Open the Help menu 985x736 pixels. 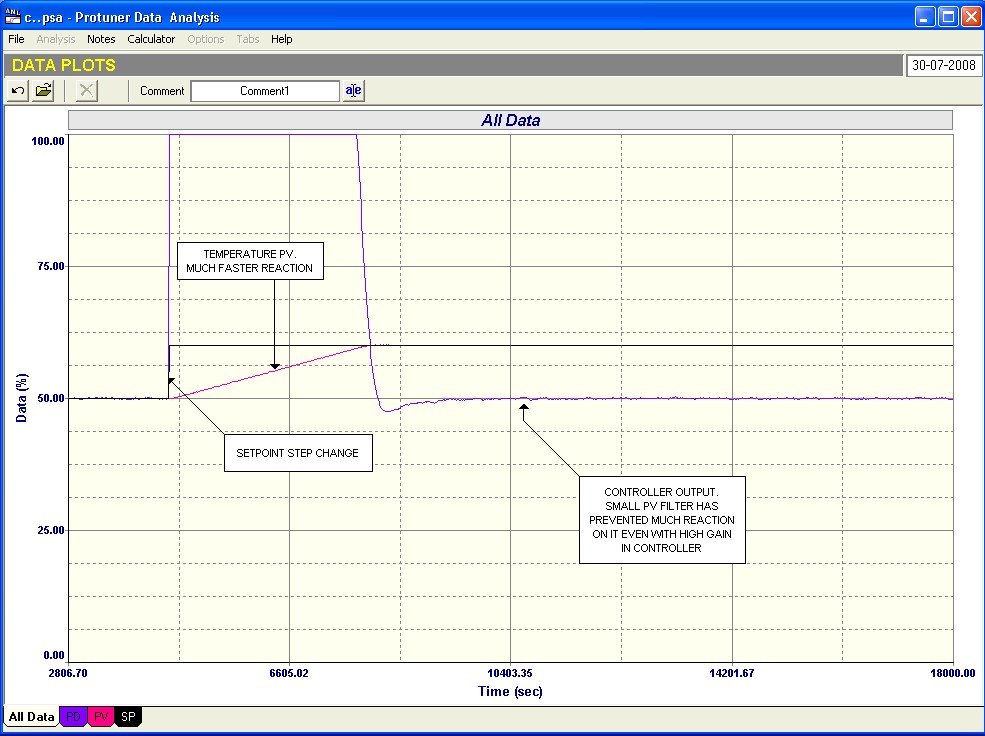282,39
